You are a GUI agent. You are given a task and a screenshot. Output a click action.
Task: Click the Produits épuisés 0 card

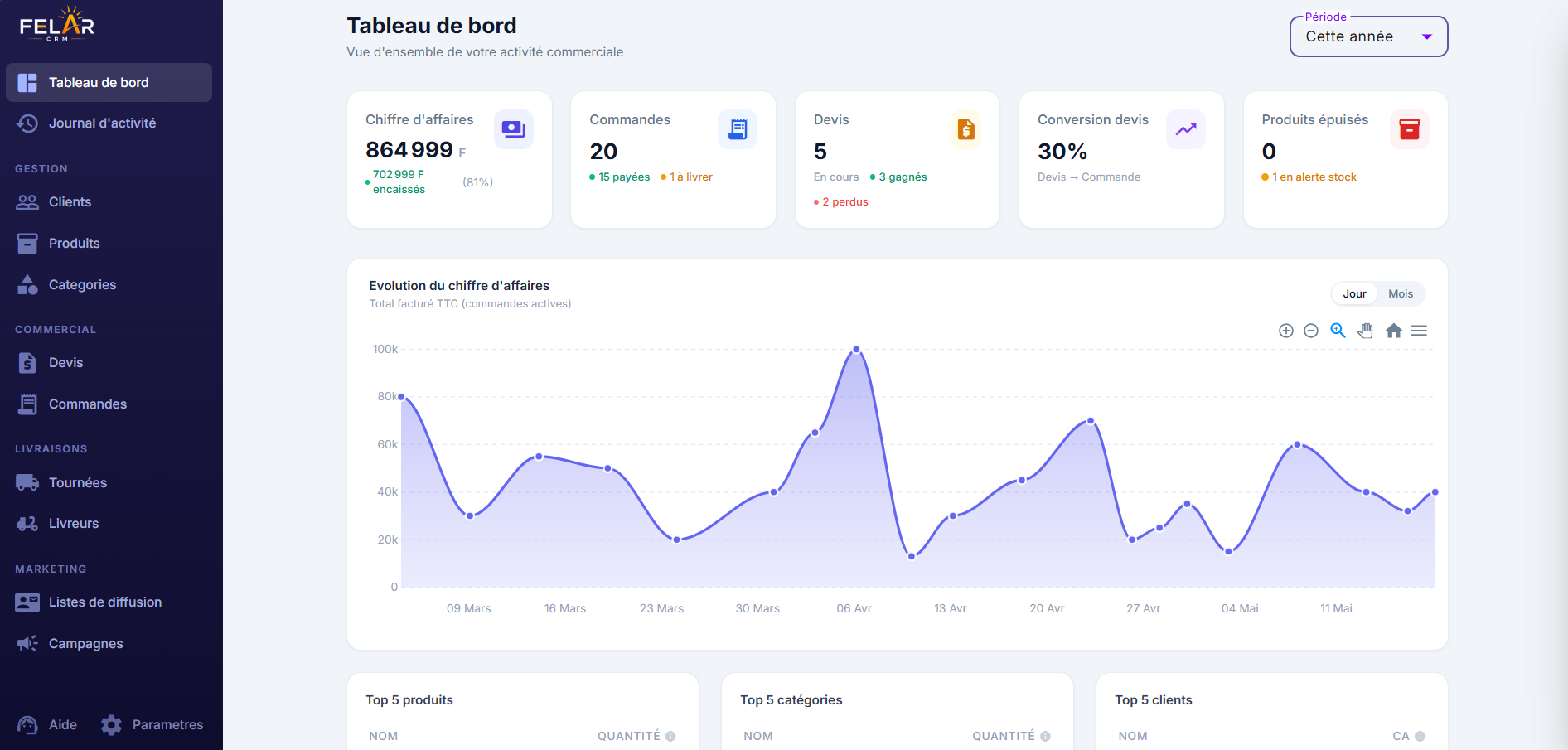[x=1346, y=160]
